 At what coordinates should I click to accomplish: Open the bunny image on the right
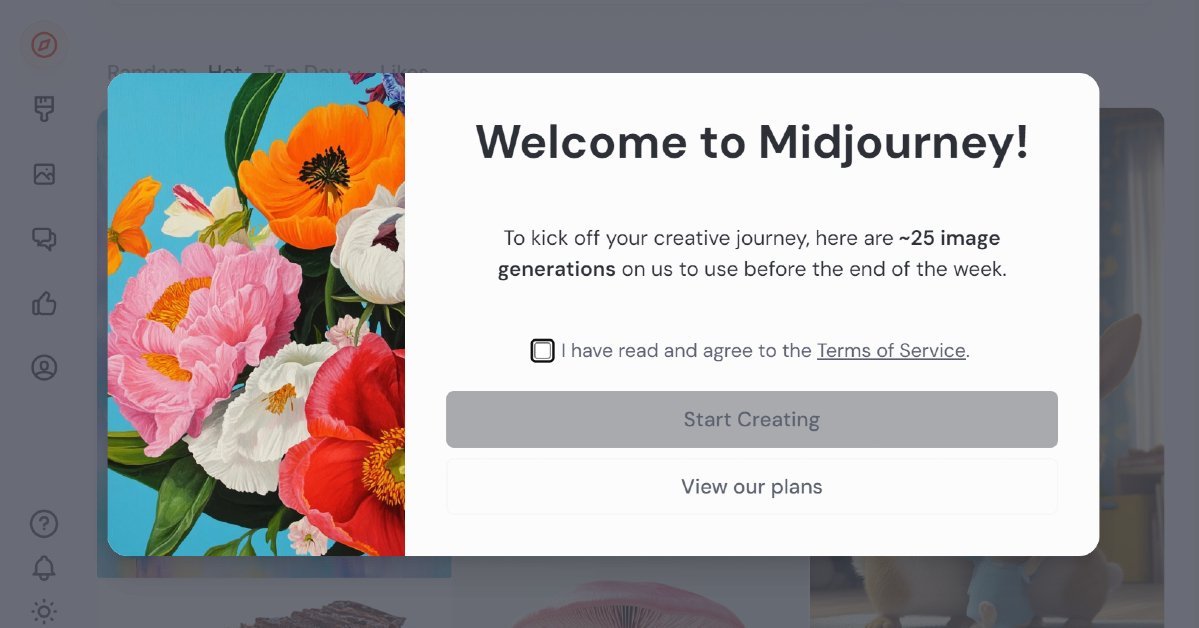point(986,367)
